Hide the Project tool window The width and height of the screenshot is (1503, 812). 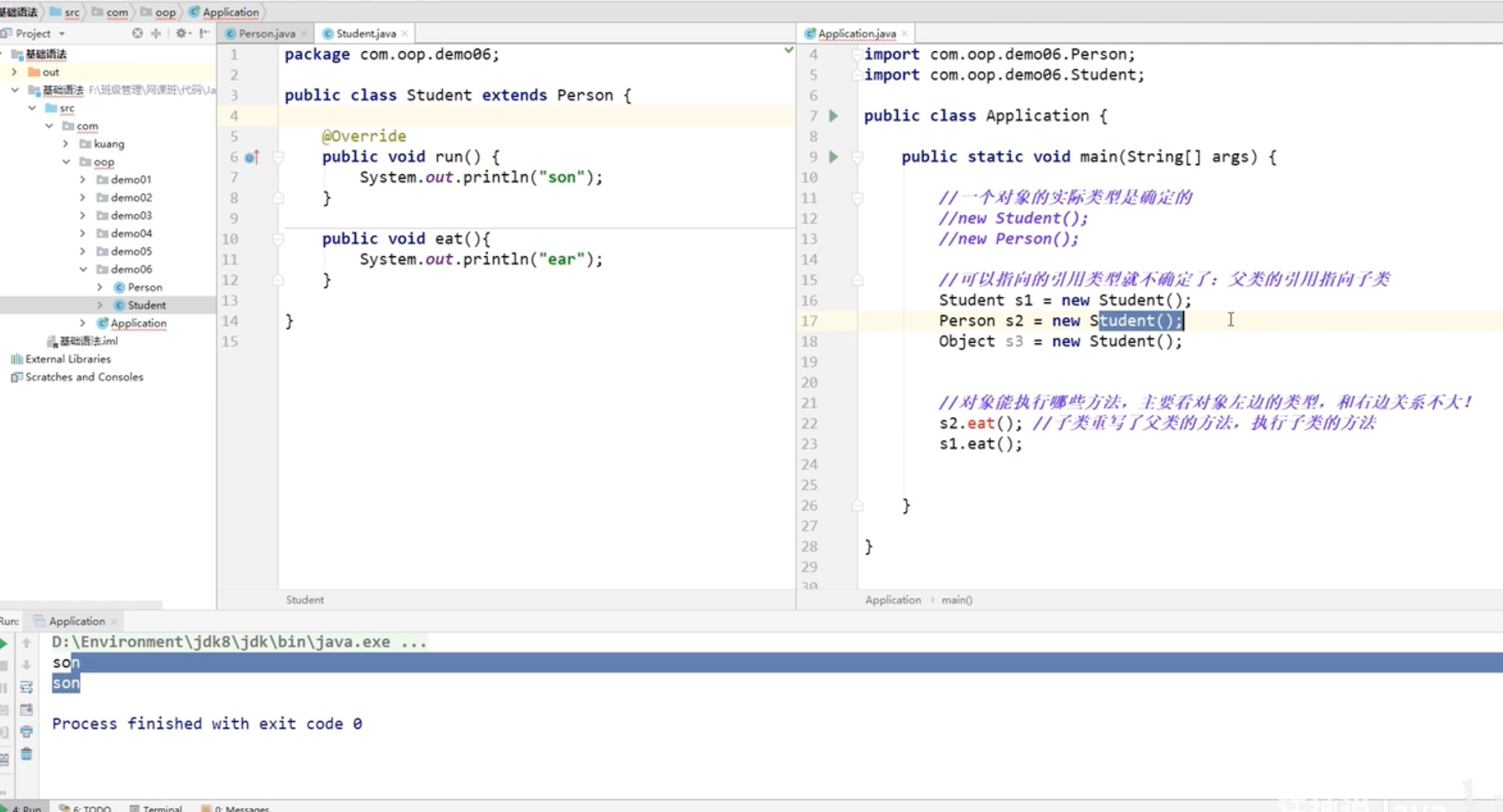[204, 33]
